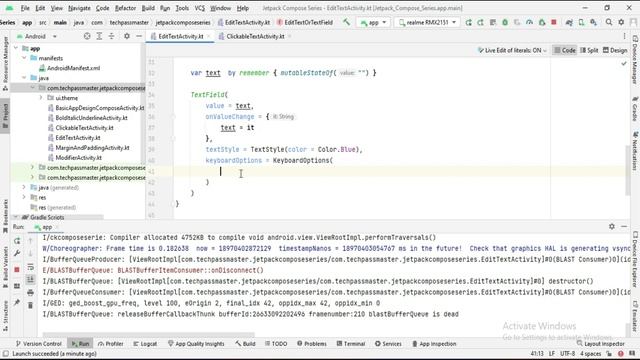
Task: Switch editor to Code view mode
Action: tap(564, 50)
